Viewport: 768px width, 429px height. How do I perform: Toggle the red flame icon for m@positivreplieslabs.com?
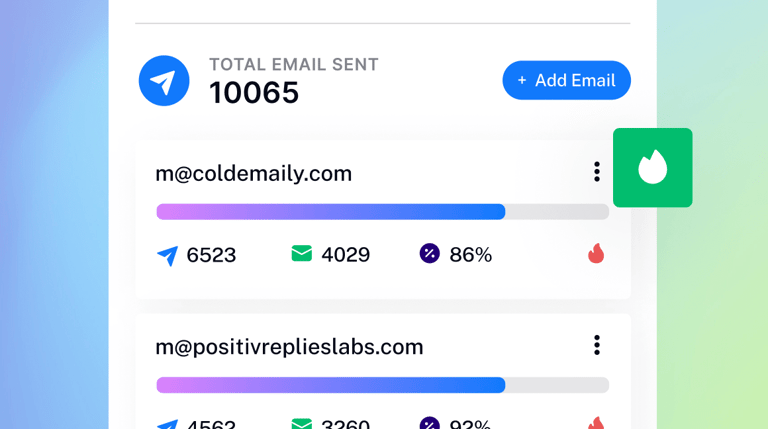click(596, 423)
